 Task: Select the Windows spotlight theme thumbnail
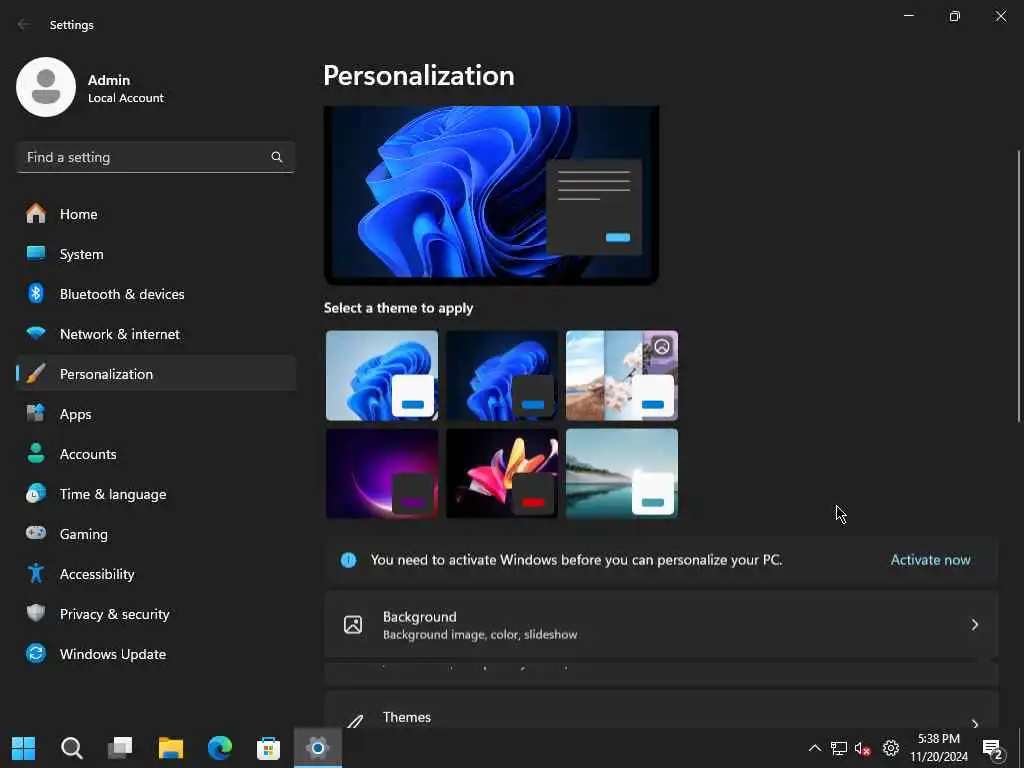622,375
